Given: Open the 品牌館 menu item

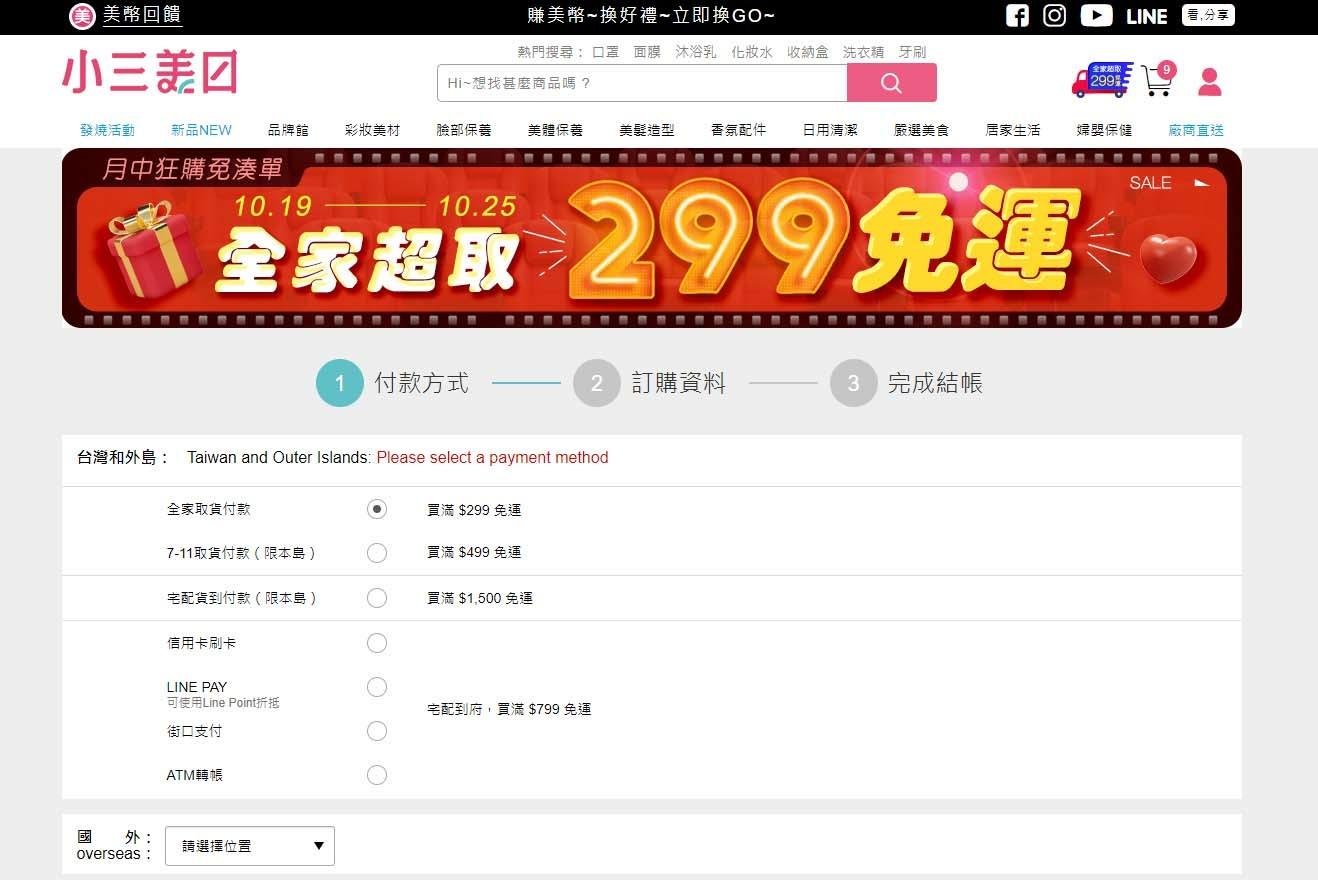Looking at the screenshot, I should tap(288, 130).
